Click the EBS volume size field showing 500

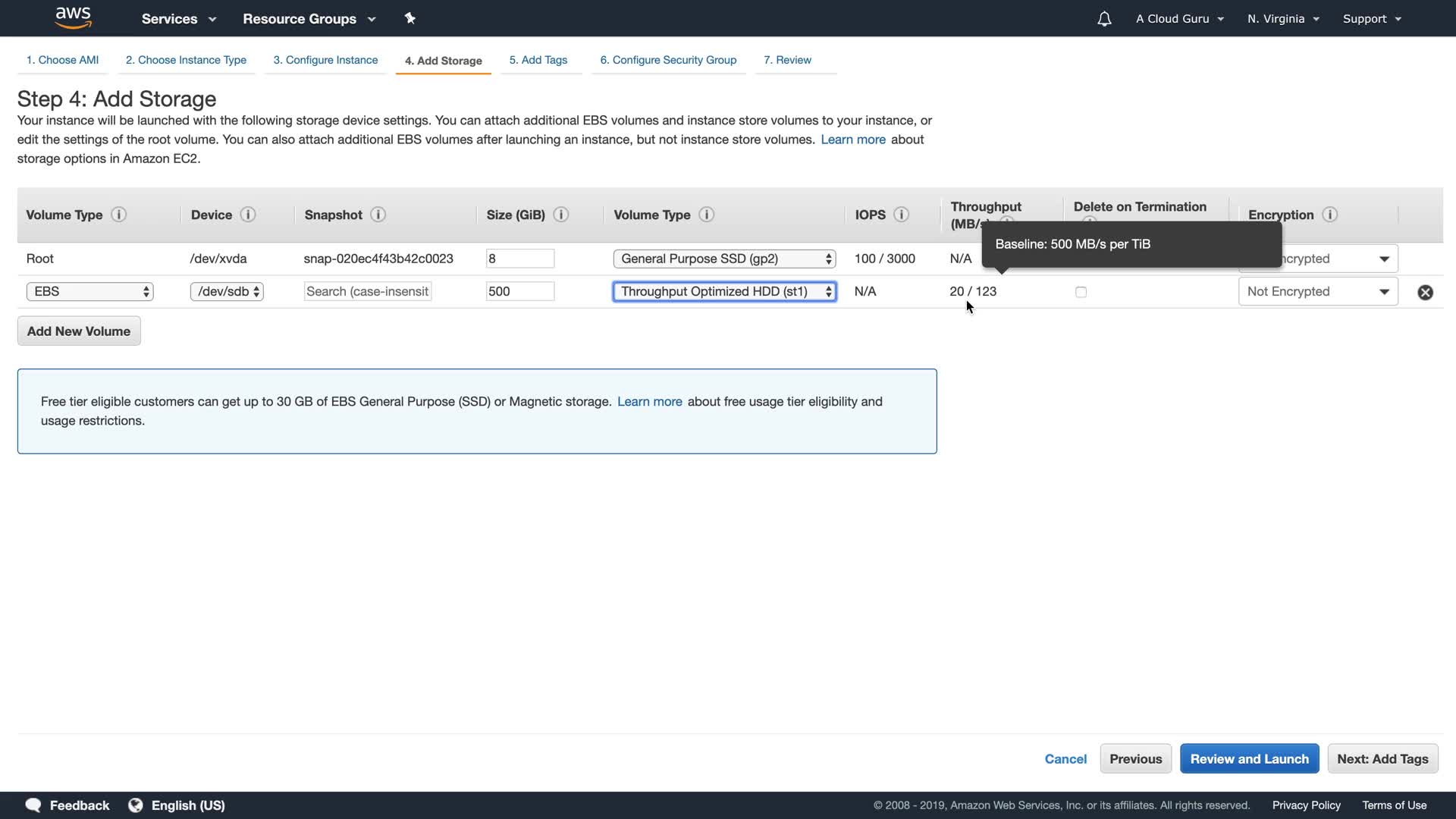pos(519,291)
